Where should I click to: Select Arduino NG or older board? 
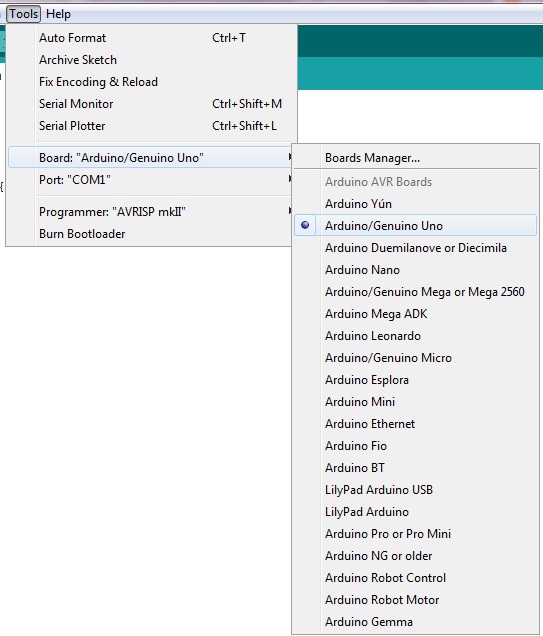click(x=415, y=555)
